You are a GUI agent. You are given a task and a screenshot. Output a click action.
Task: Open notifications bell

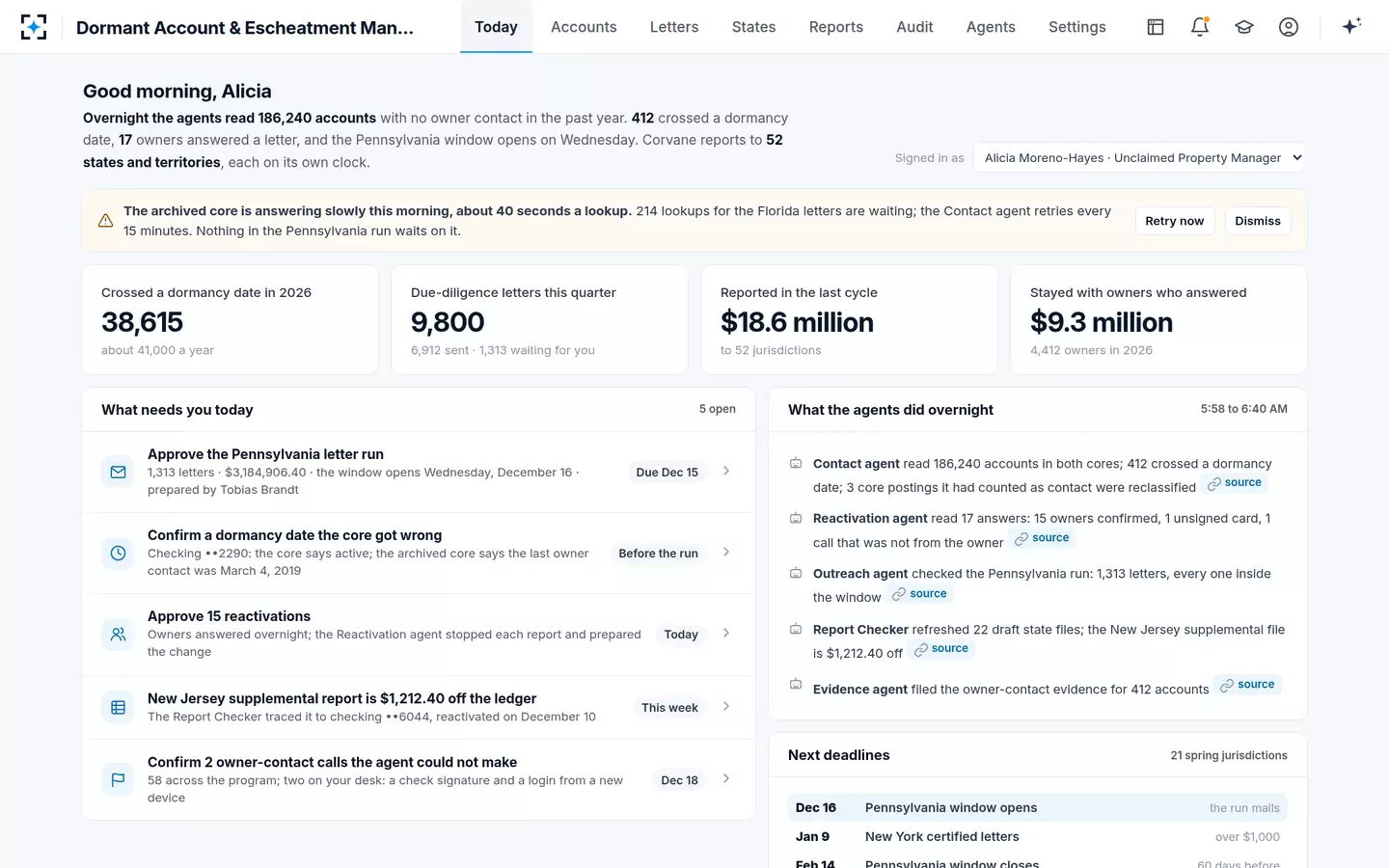1200,27
